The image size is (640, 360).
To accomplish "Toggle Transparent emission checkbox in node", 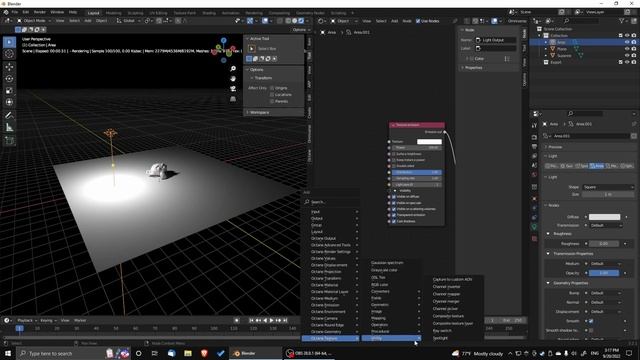I will coord(394,215).
